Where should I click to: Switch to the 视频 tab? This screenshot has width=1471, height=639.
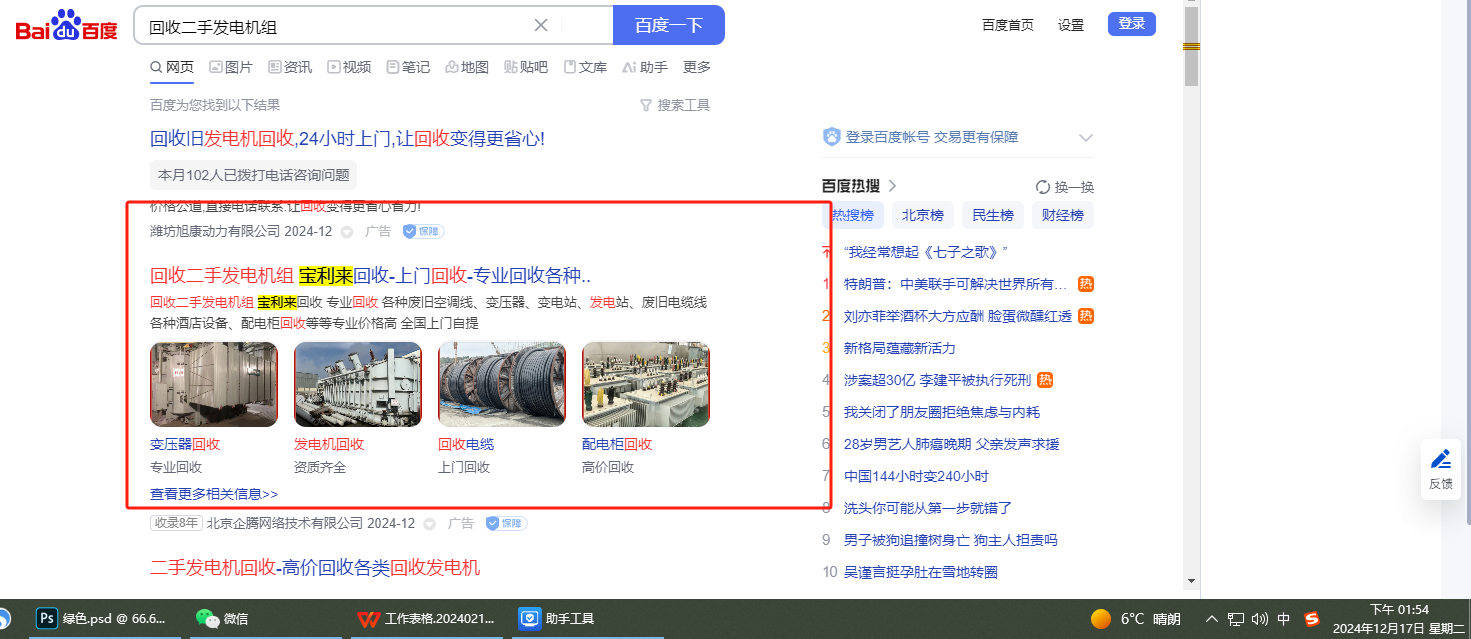pyautogui.click(x=349, y=67)
